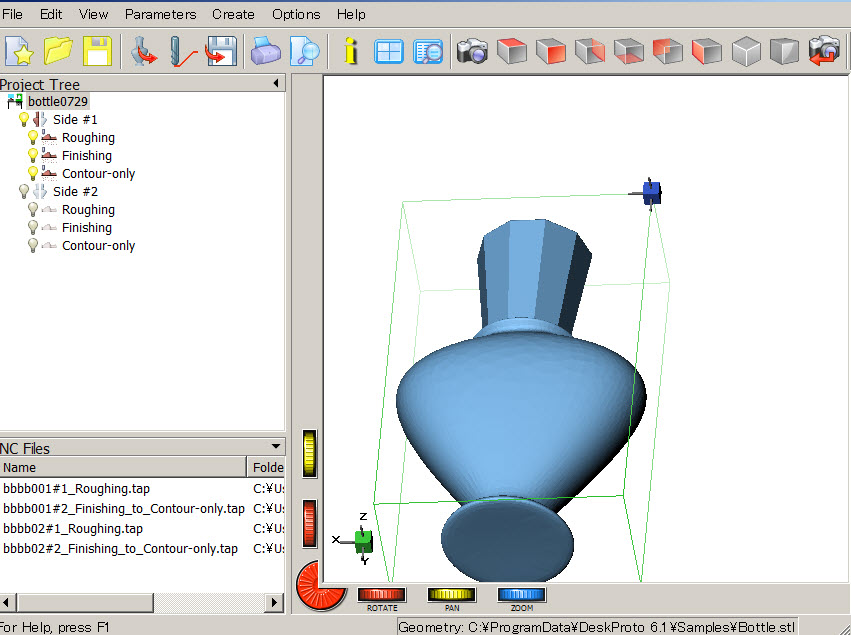
Task: Open the Edit menu
Action: pos(51,14)
